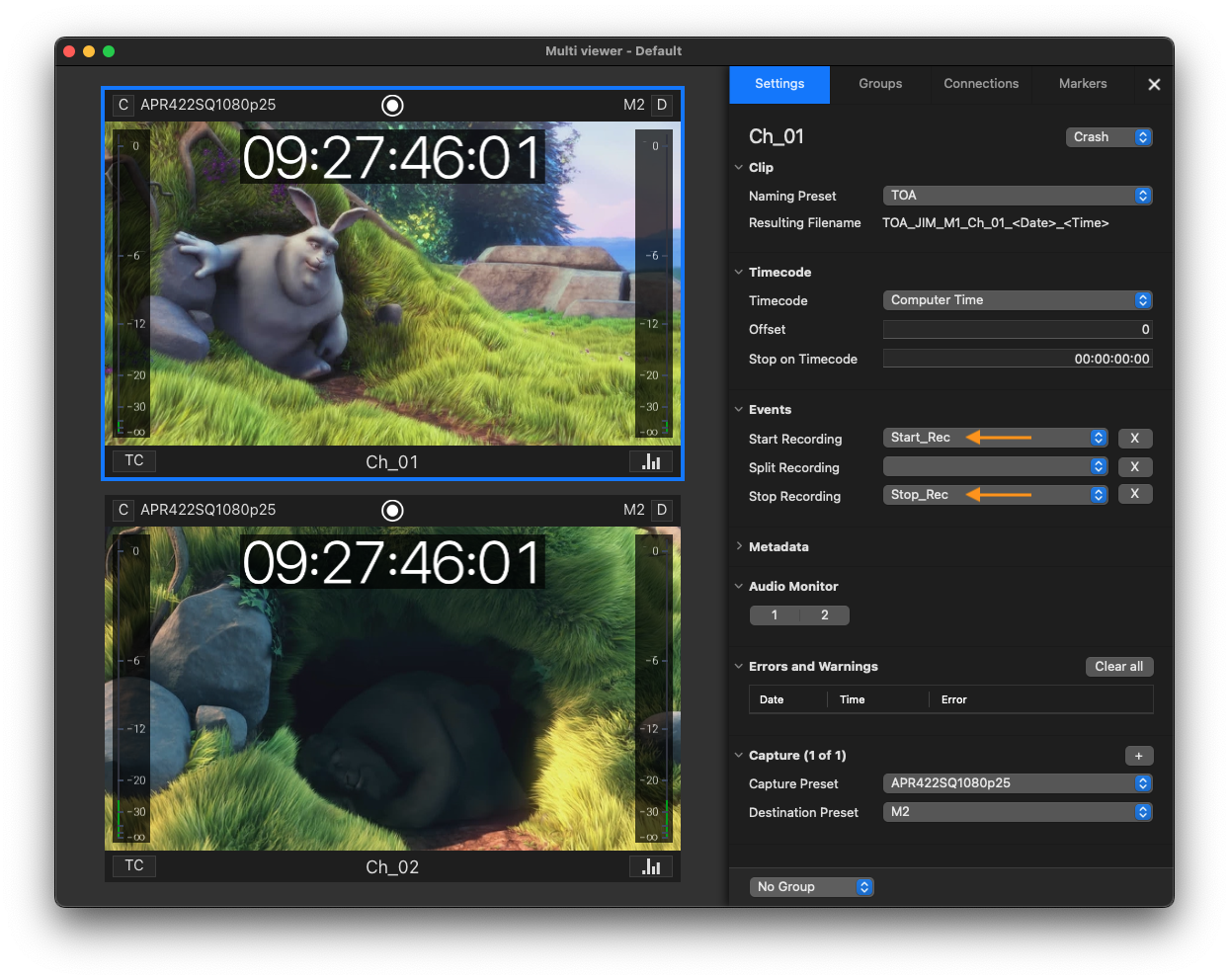The height and width of the screenshot is (980, 1229).
Task: Click the Stop on Timecode field
Action: pyautogui.click(x=1018, y=359)
